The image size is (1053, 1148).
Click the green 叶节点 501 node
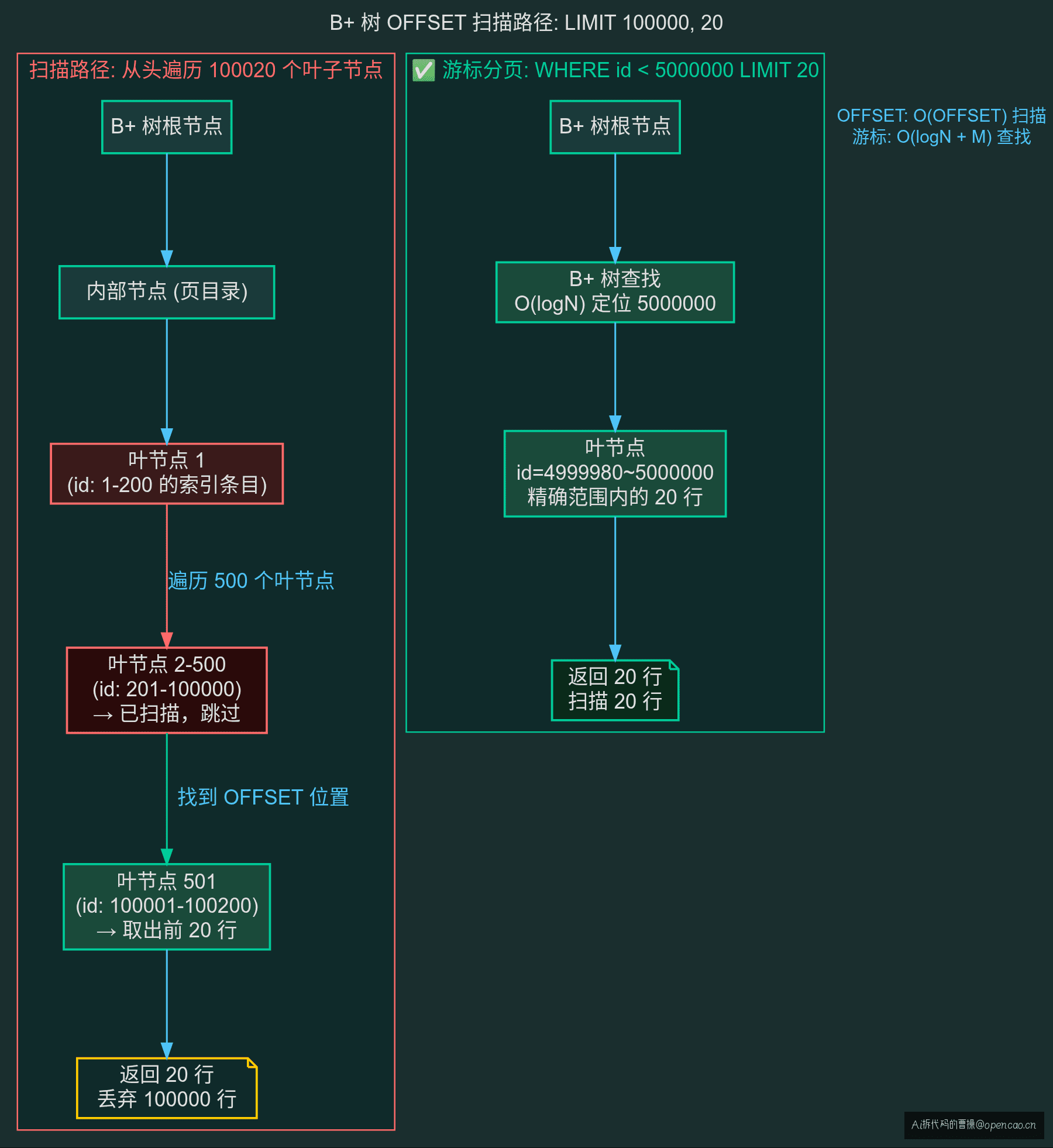click(x=167, y=906)
